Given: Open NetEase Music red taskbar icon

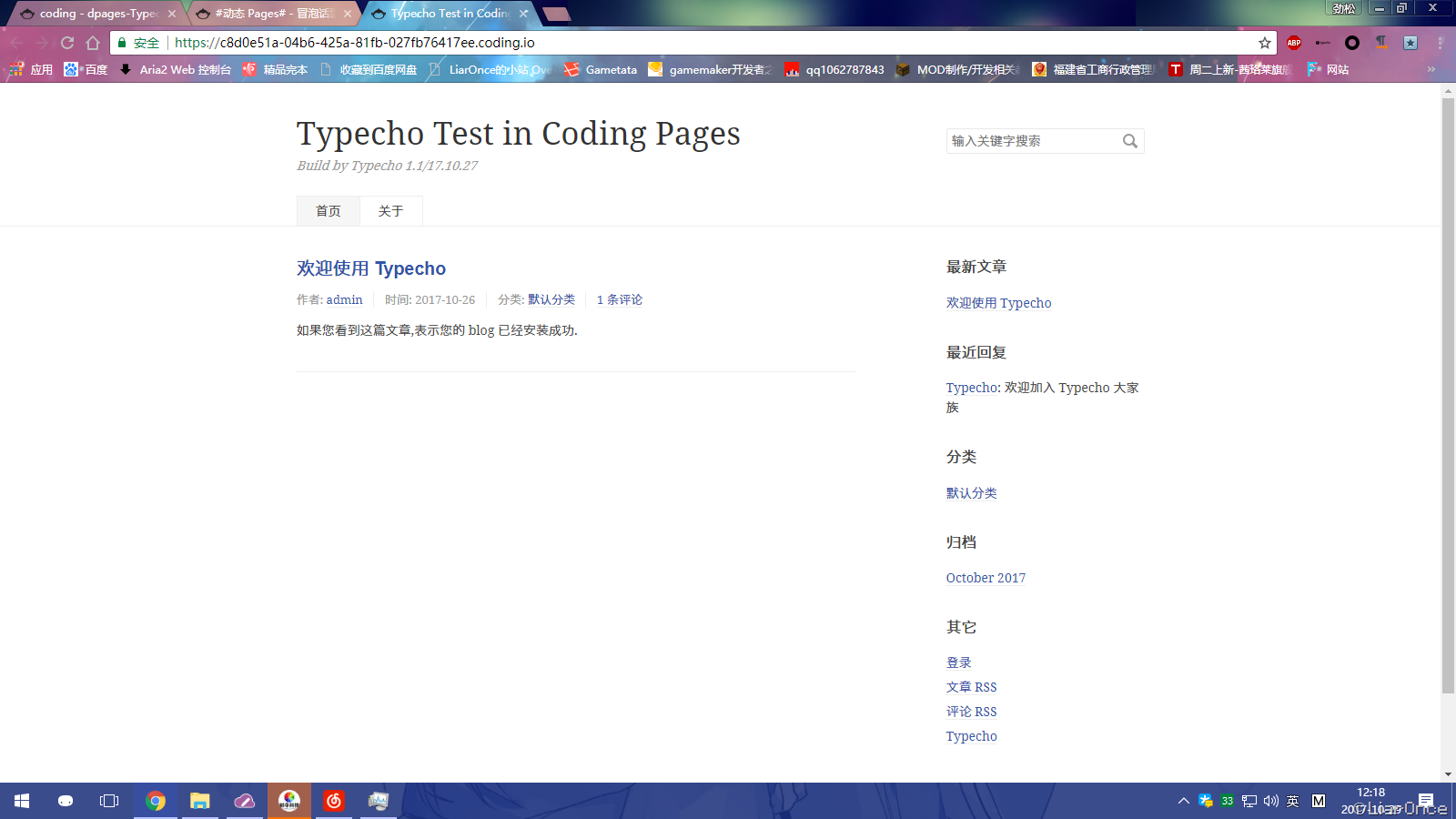Looking at the screenshot, I should [334, 801].
